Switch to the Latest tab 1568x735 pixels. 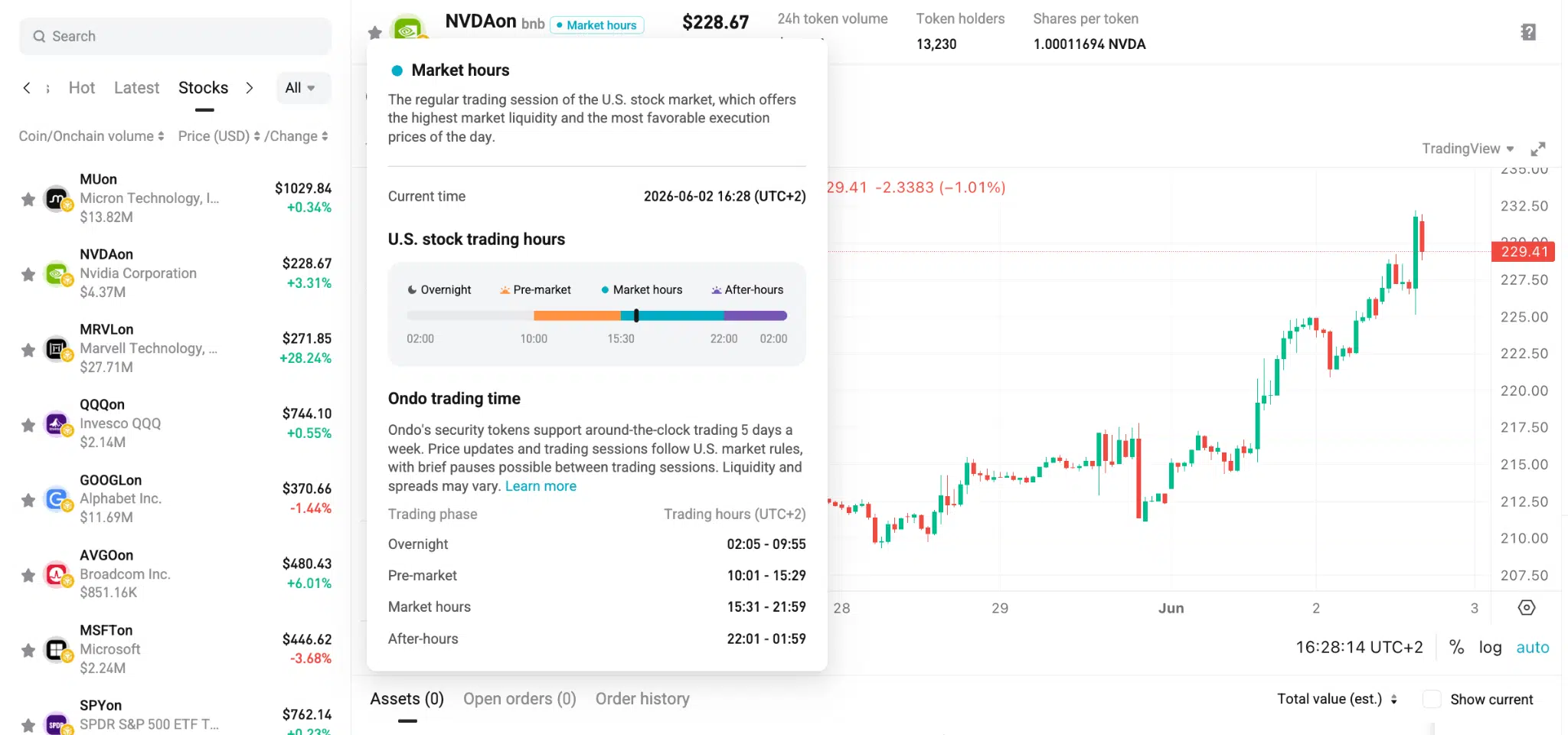[136, 88]
